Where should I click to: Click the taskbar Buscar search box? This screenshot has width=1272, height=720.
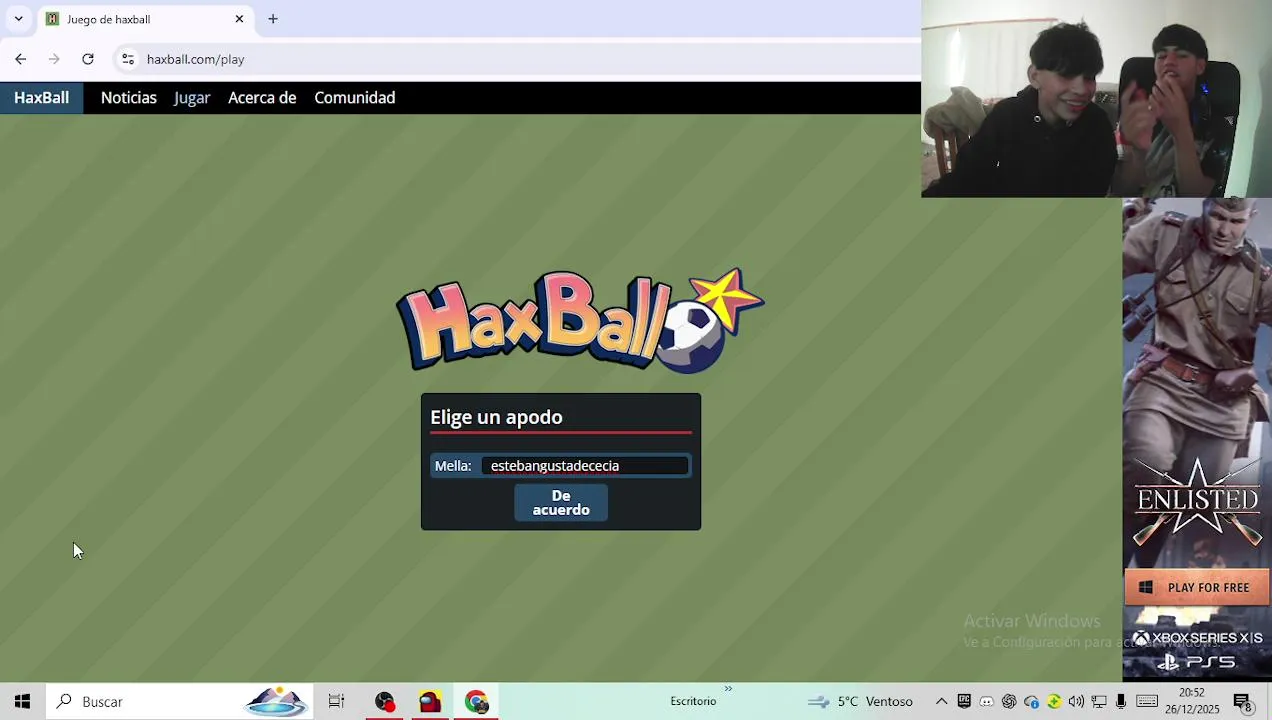180,702
